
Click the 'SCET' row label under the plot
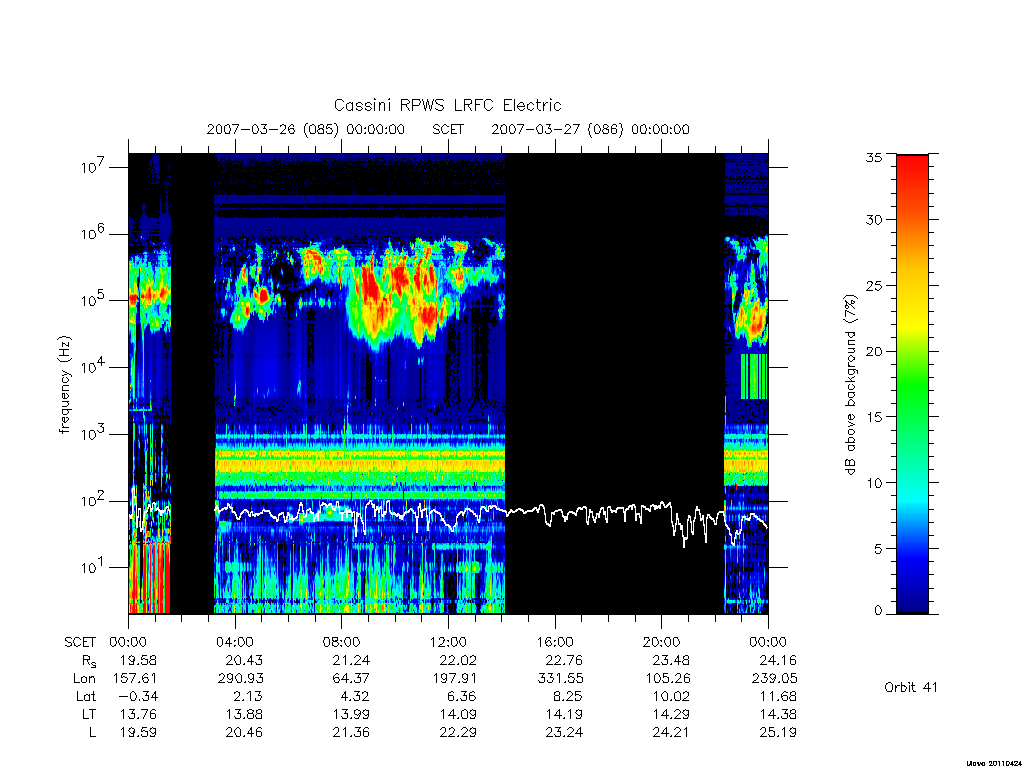(x=80, y=643)
